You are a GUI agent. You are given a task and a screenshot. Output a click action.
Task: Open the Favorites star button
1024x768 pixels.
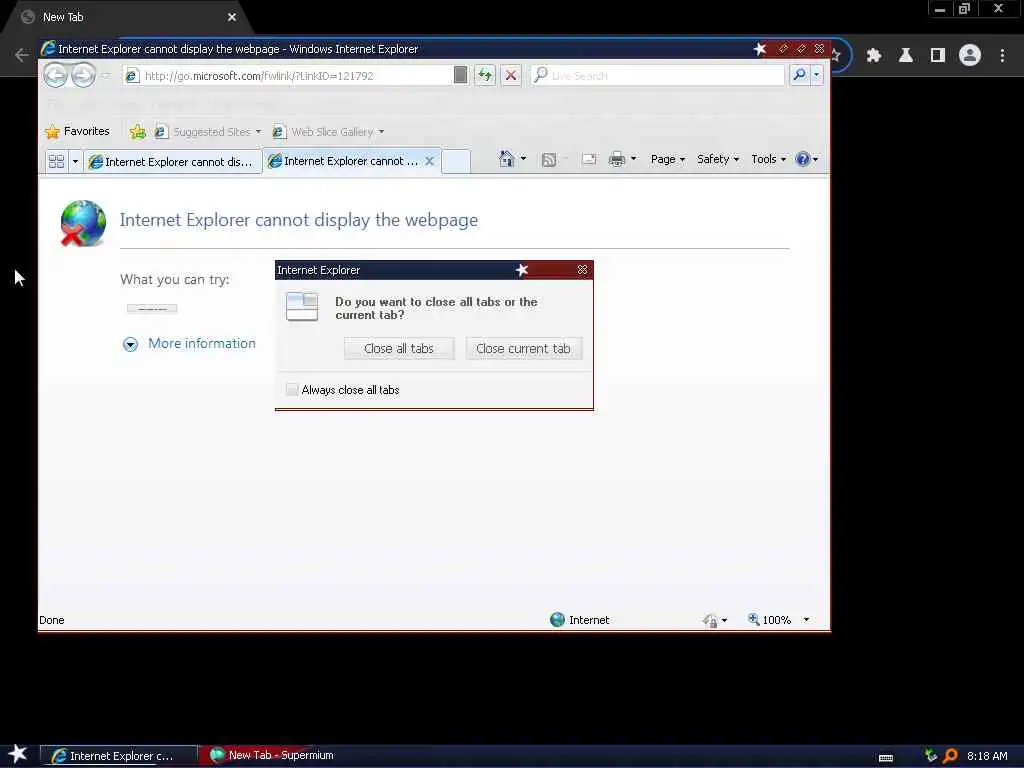(x=77, y=131)
